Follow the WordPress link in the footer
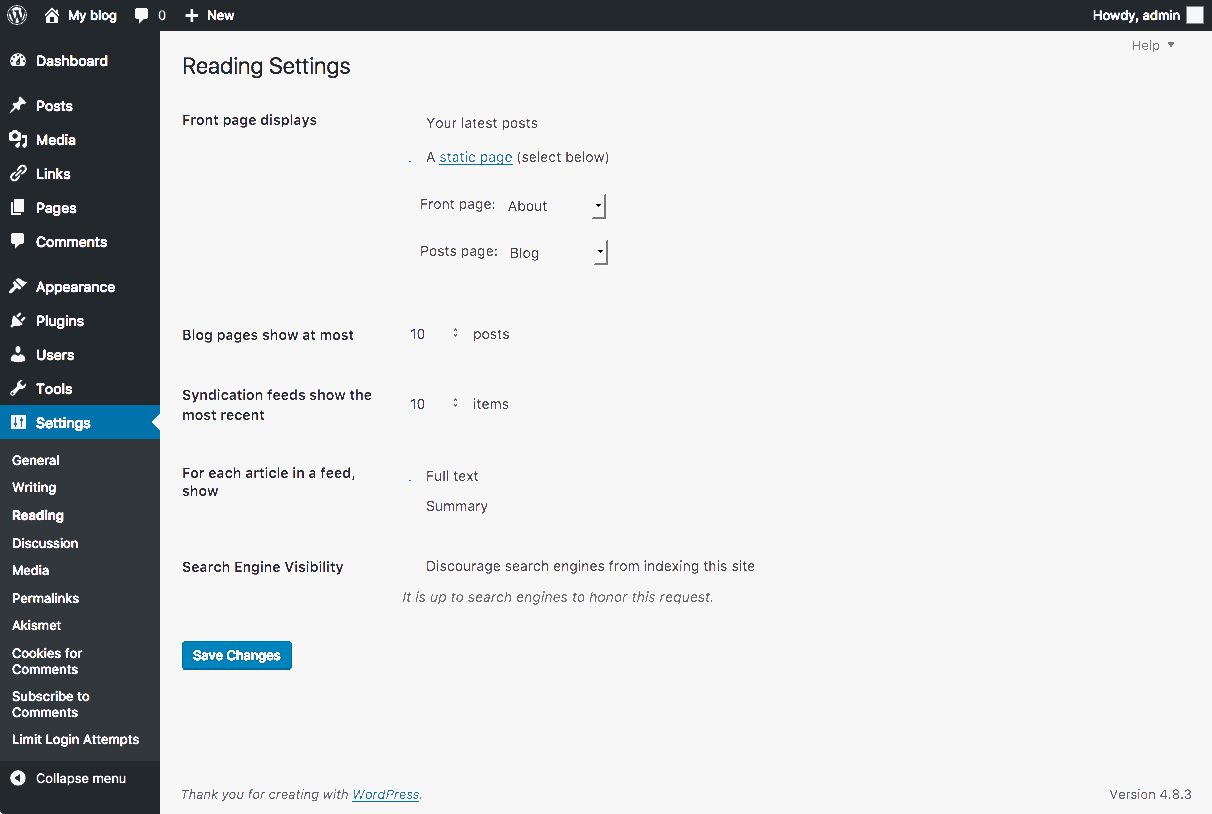The image size is (1212, 814). point(386,795)
